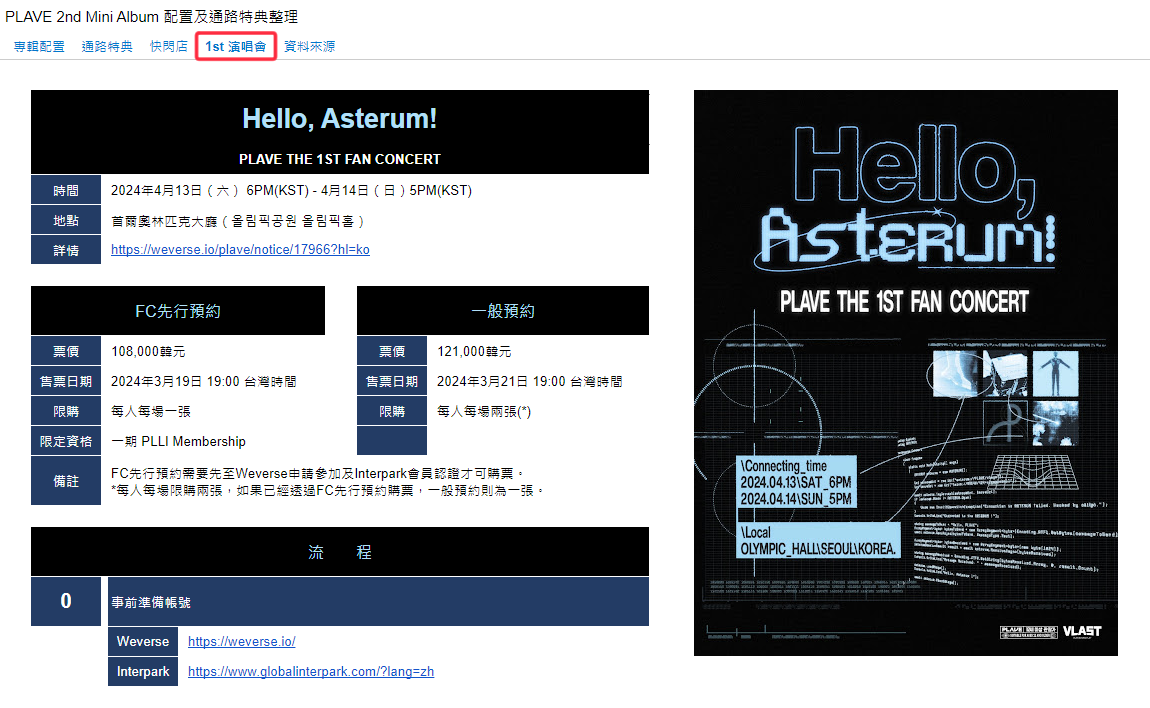Click the 2024年3月19日 19:00 sale date

coord(204,382)
